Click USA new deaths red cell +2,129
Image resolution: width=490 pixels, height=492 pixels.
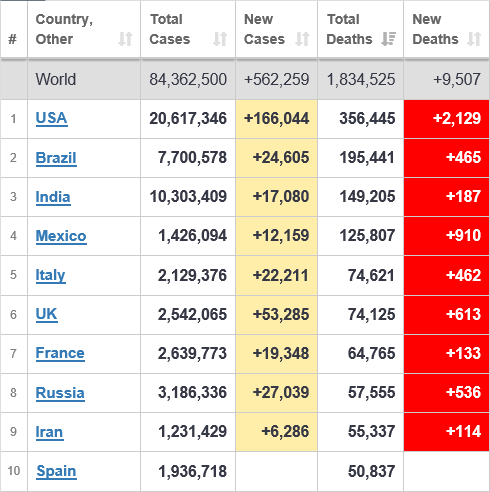446,119
